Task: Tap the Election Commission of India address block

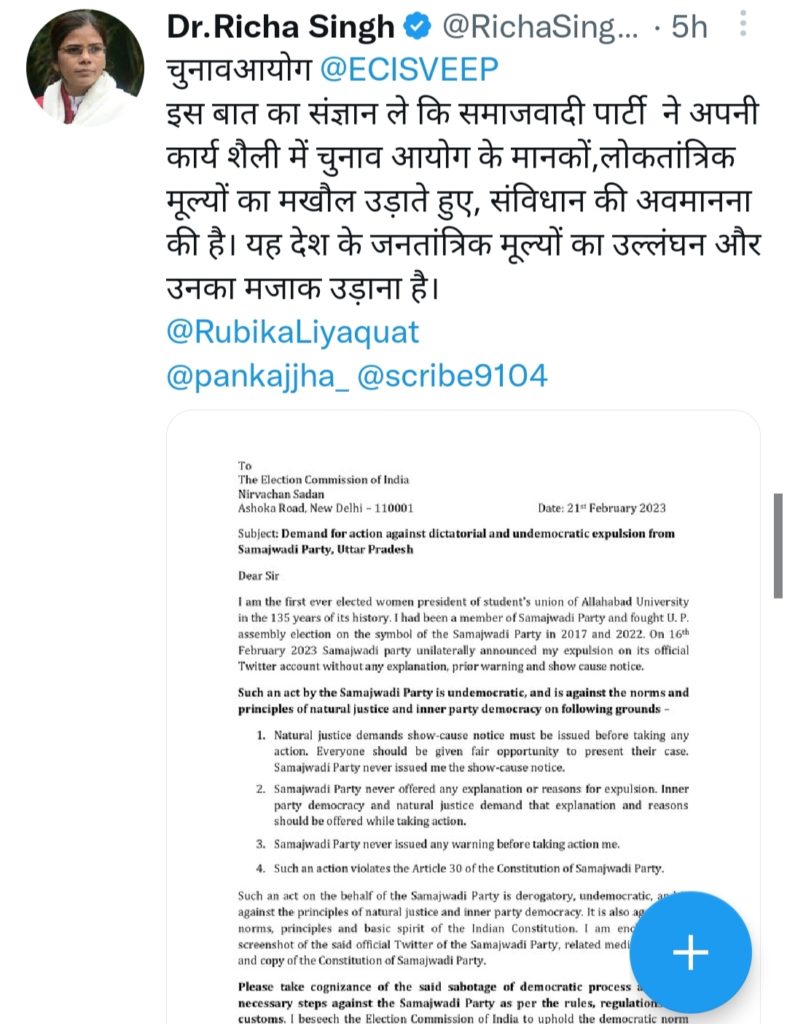Action: point(325,487)
